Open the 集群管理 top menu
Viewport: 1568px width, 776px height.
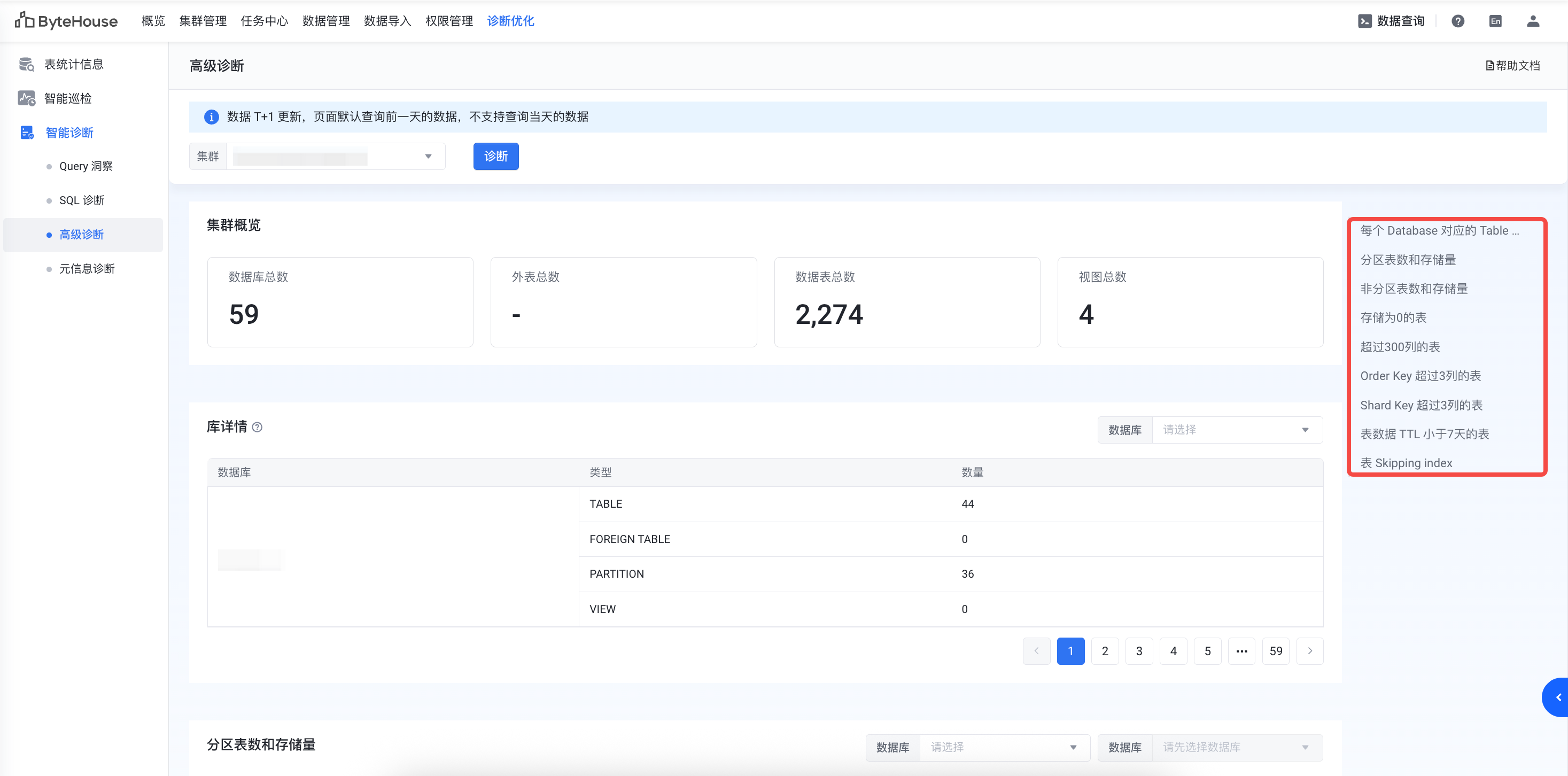pos(203,21)
